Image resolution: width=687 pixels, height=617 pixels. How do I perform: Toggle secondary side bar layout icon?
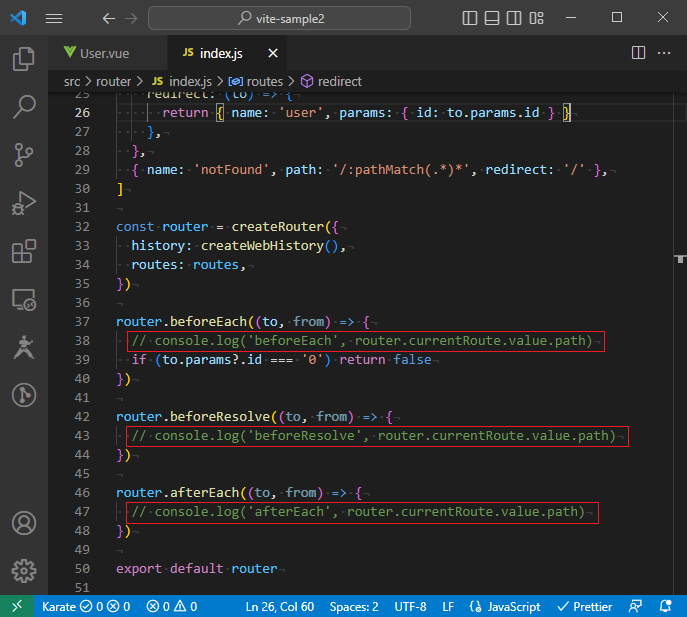point(513,18)
